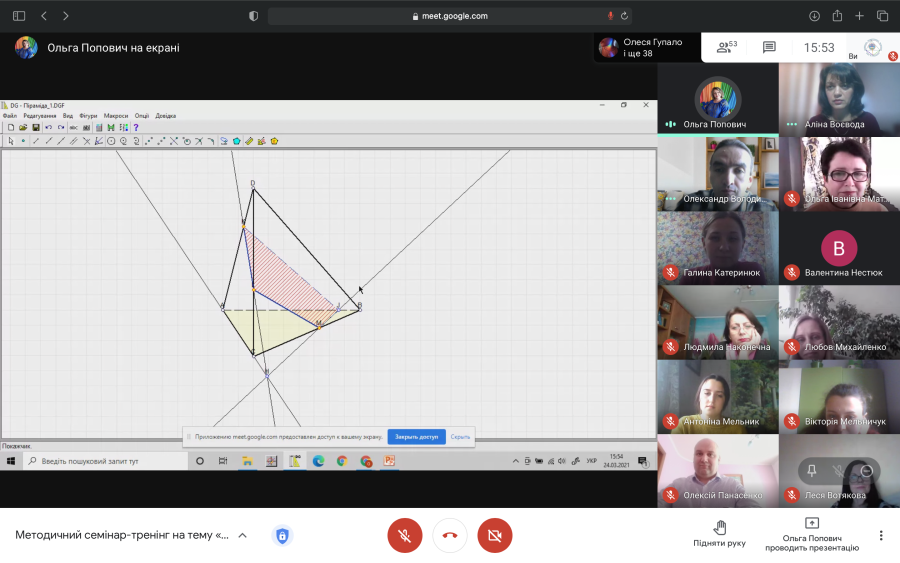Select Олексій Панасенко video tile
This screenshot has width=900, height=563.
coord(718,471)
